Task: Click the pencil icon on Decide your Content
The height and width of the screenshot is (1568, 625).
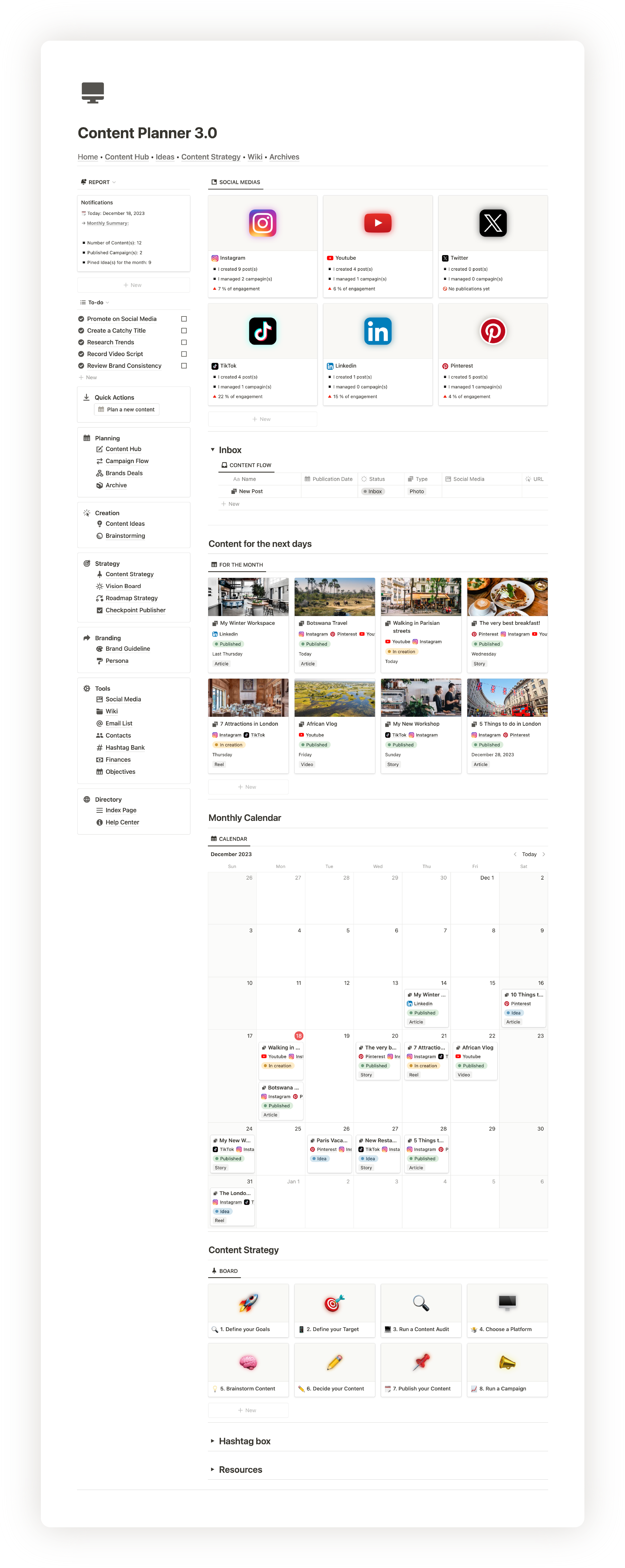Action: (x=335, y=1362)
